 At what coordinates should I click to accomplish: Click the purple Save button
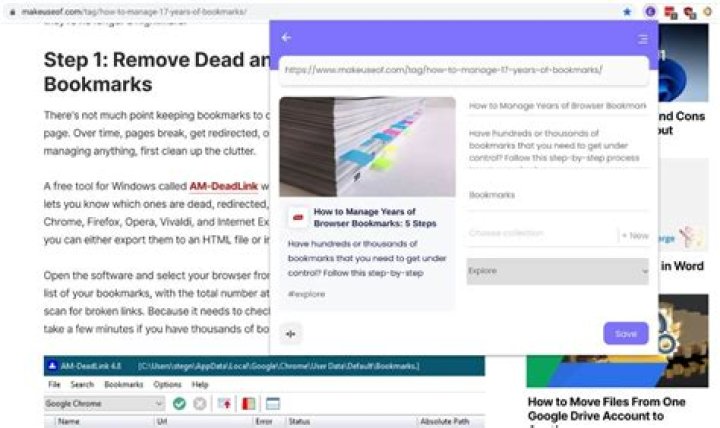coord(626,333)
